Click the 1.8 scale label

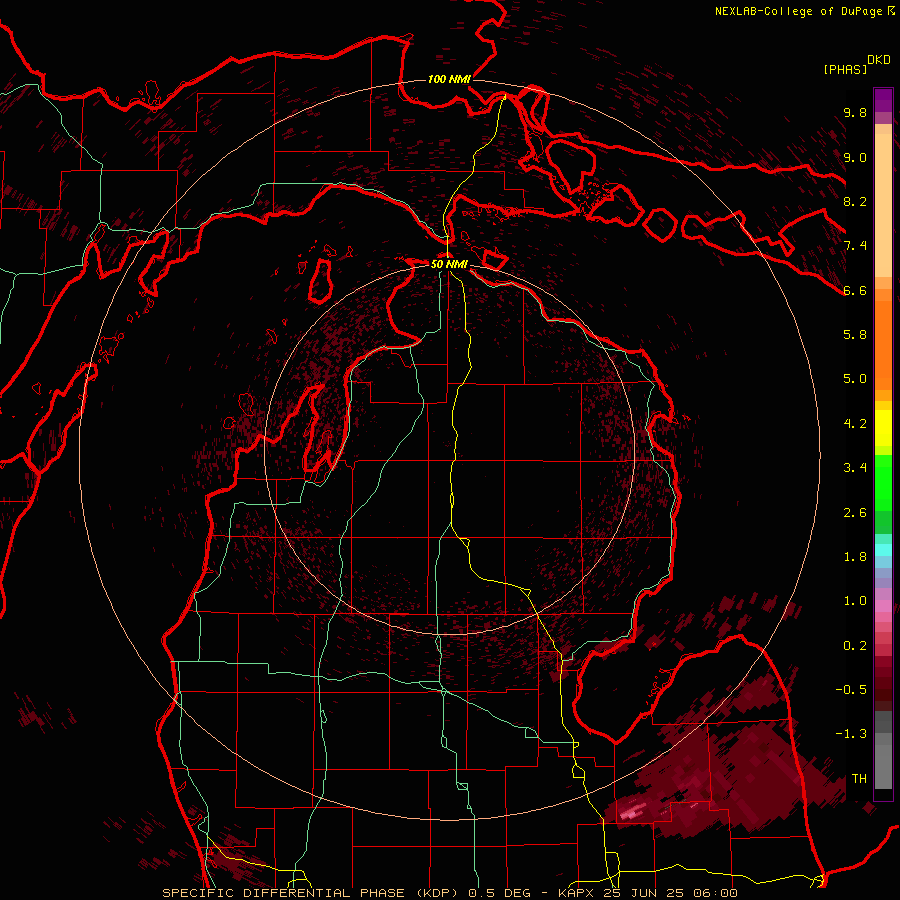pos(855,557)
